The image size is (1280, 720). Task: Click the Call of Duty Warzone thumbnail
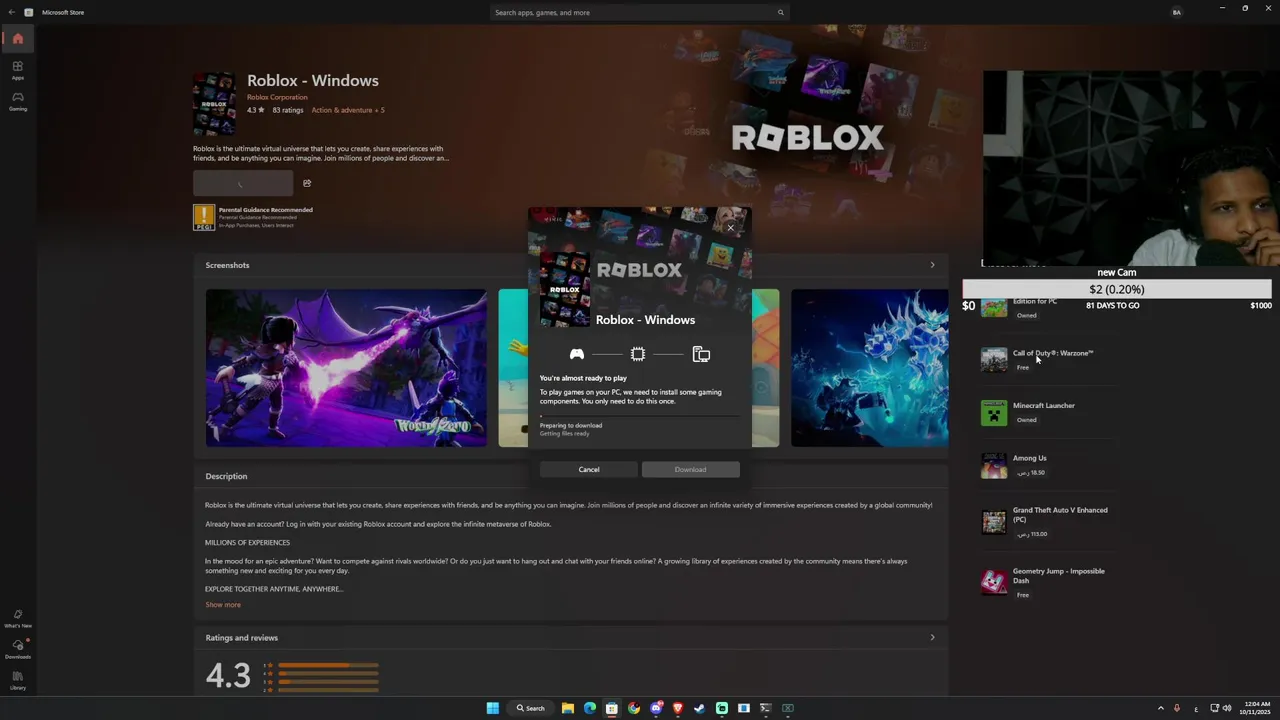(x=994, y=360)
